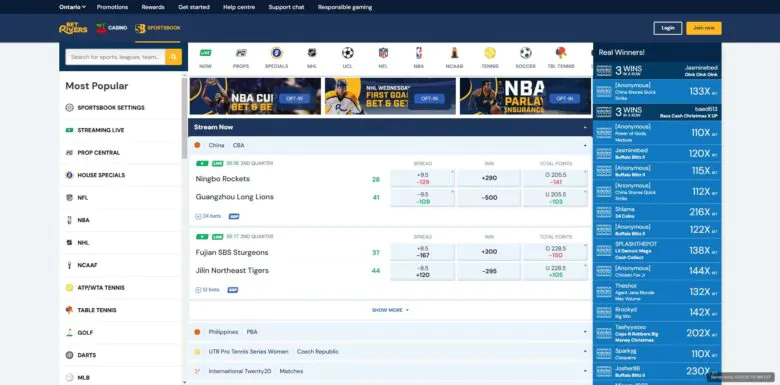Click the Login button
Image resolution: width=780 pixels, height=385 pixels.
click(x=668, y=28)
